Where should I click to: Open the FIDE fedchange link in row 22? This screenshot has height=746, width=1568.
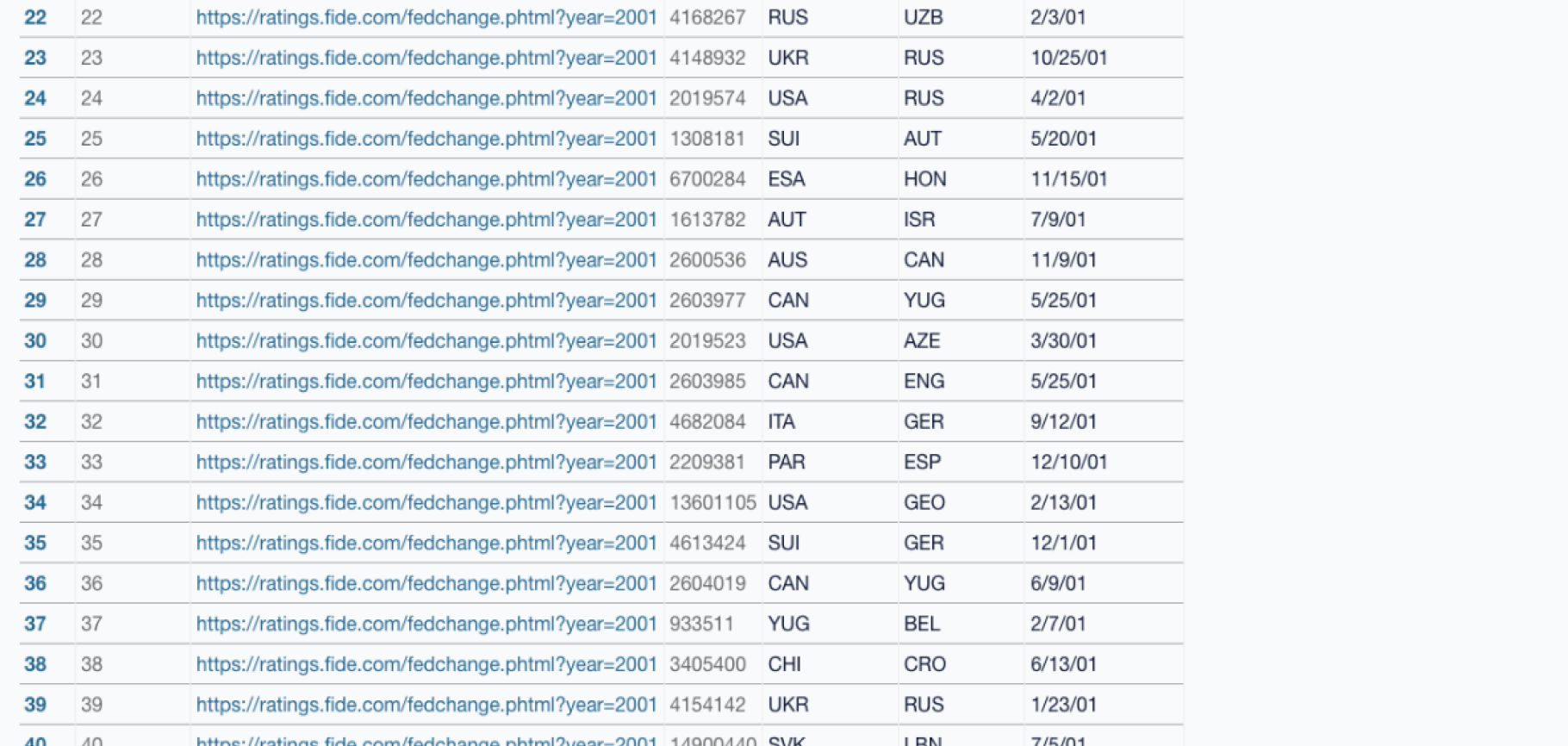coord(426,17)
